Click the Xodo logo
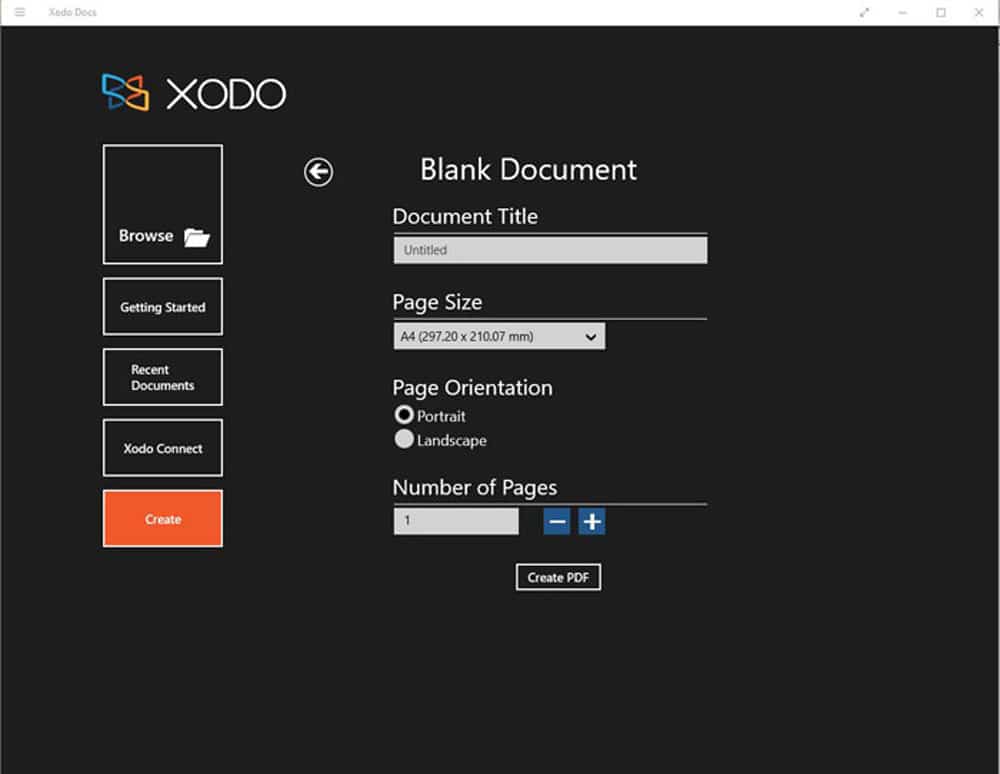This screenshot has width=1000, height=774. pos(194,93)
